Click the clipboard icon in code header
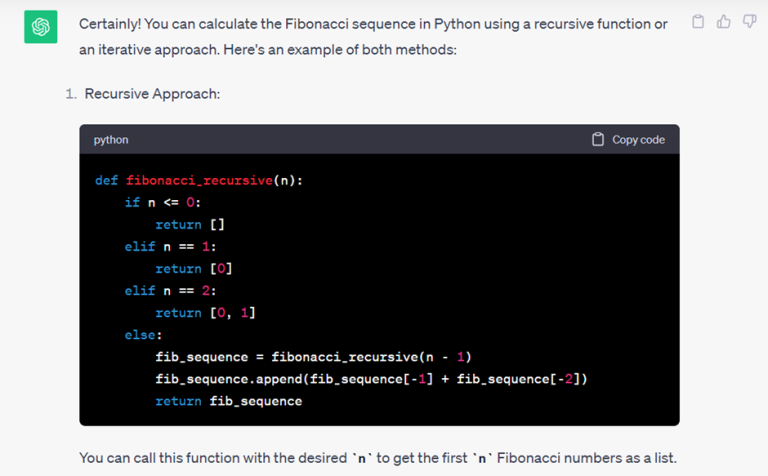The height and width of the screenshot is (476, 768). tap(598, 140)
